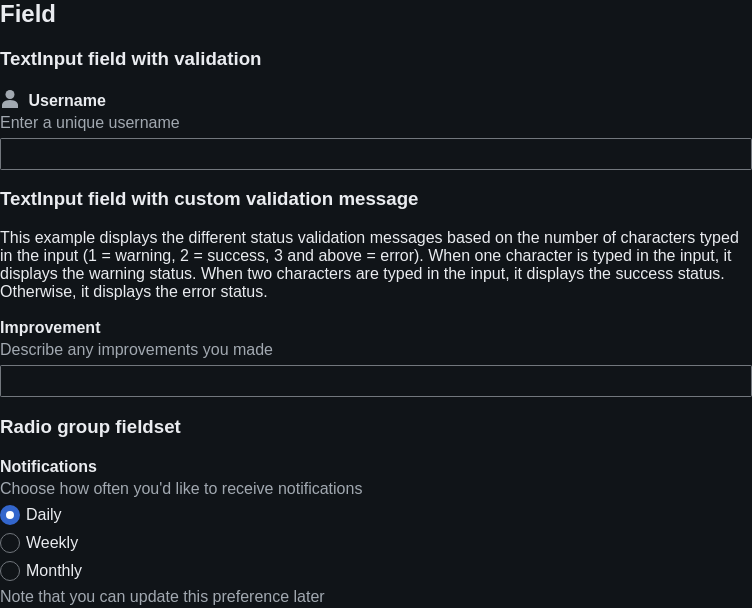752x608 pixels.
Task: Click the 'Describe any improvements you made' hint
Action: tap(136, 350)
